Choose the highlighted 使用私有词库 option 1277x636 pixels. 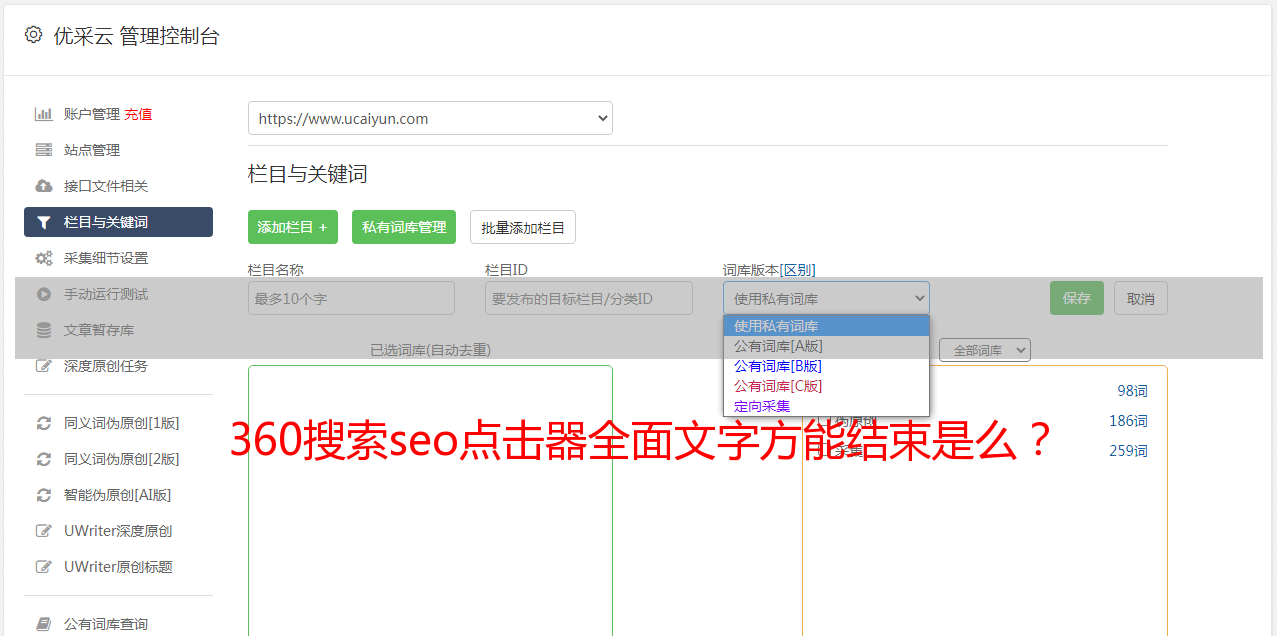[826, 326]
